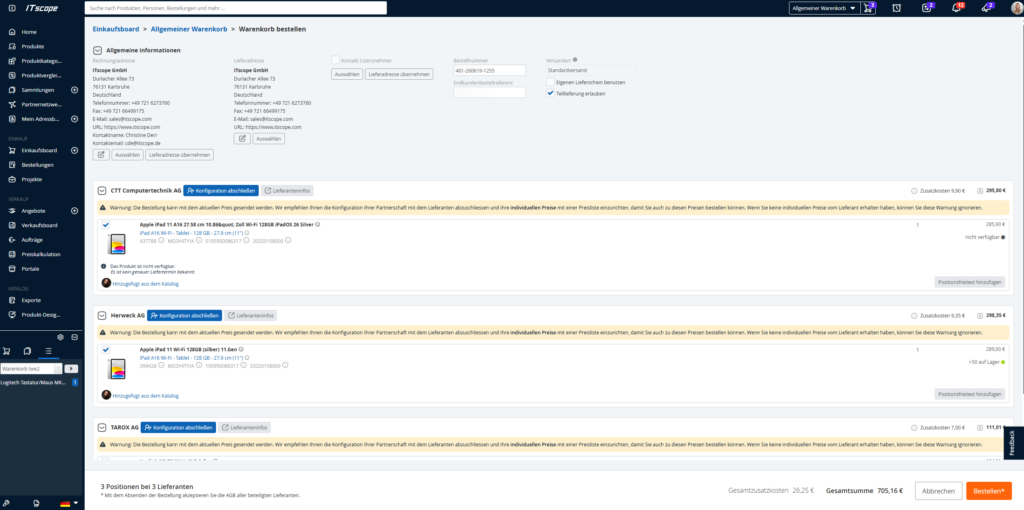The image size is (1024, 510).
Task: Collapse the sidebar using the top-left toggle icon
Action: click(12, 8)
